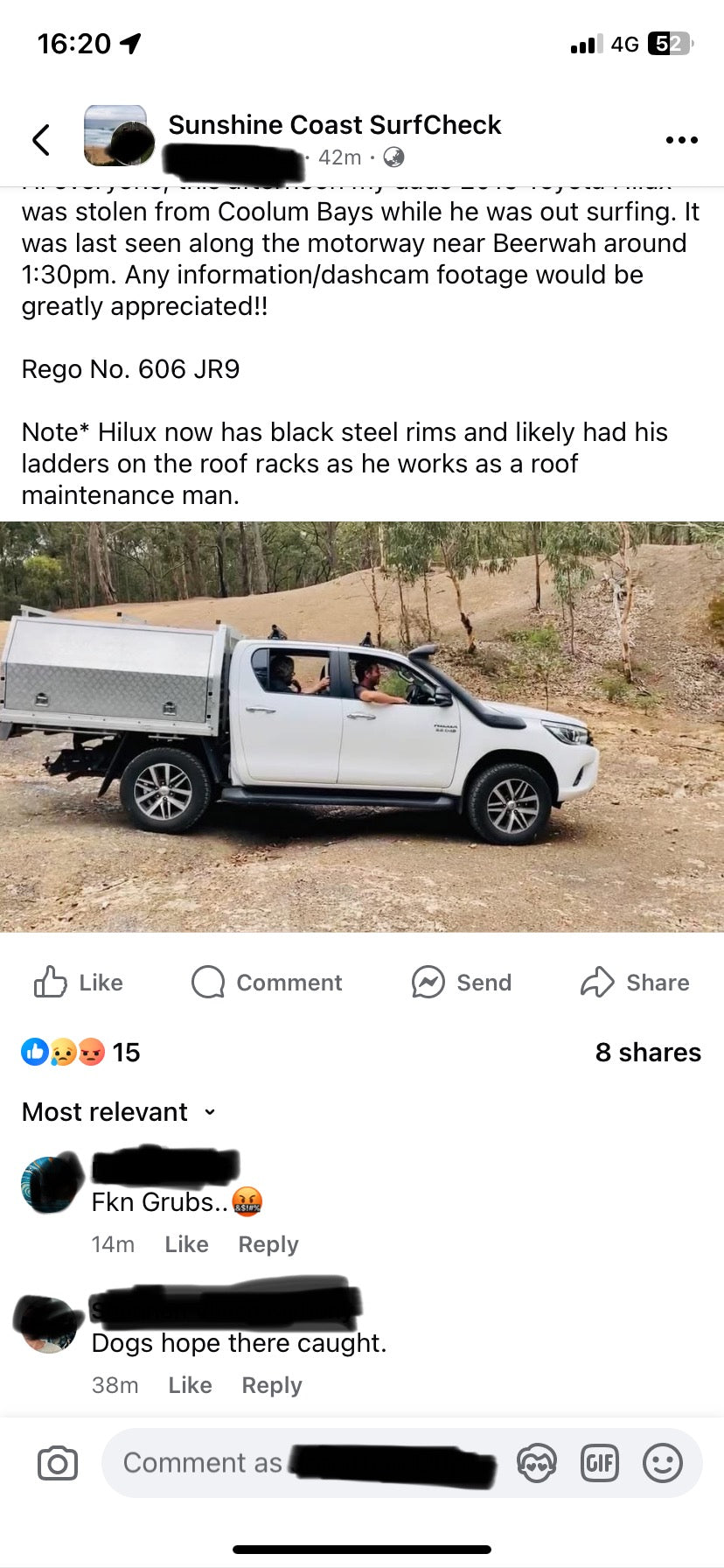Send post via Messenger icon
Screen dimensions: 724x1568
(x=462, y=983)
